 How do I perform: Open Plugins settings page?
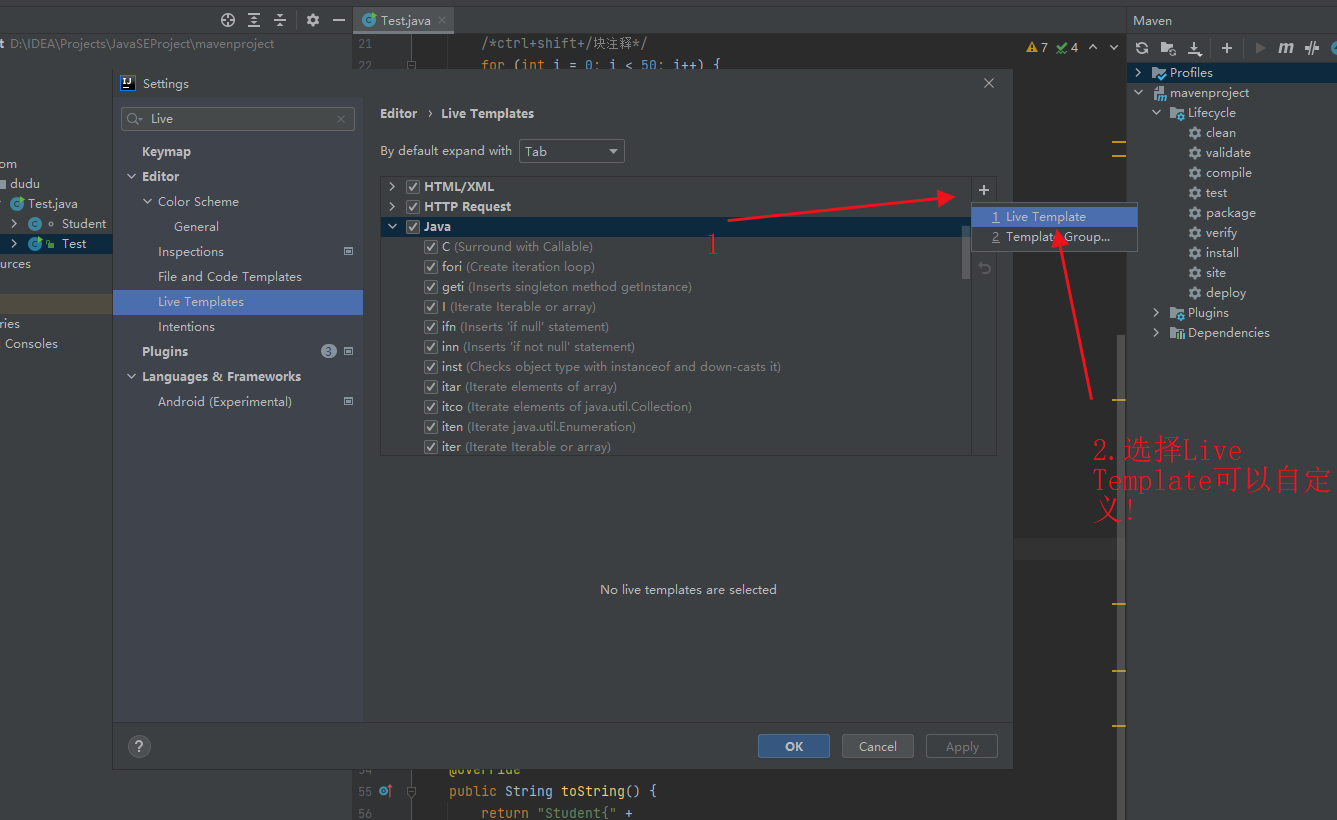click(165, 352)
